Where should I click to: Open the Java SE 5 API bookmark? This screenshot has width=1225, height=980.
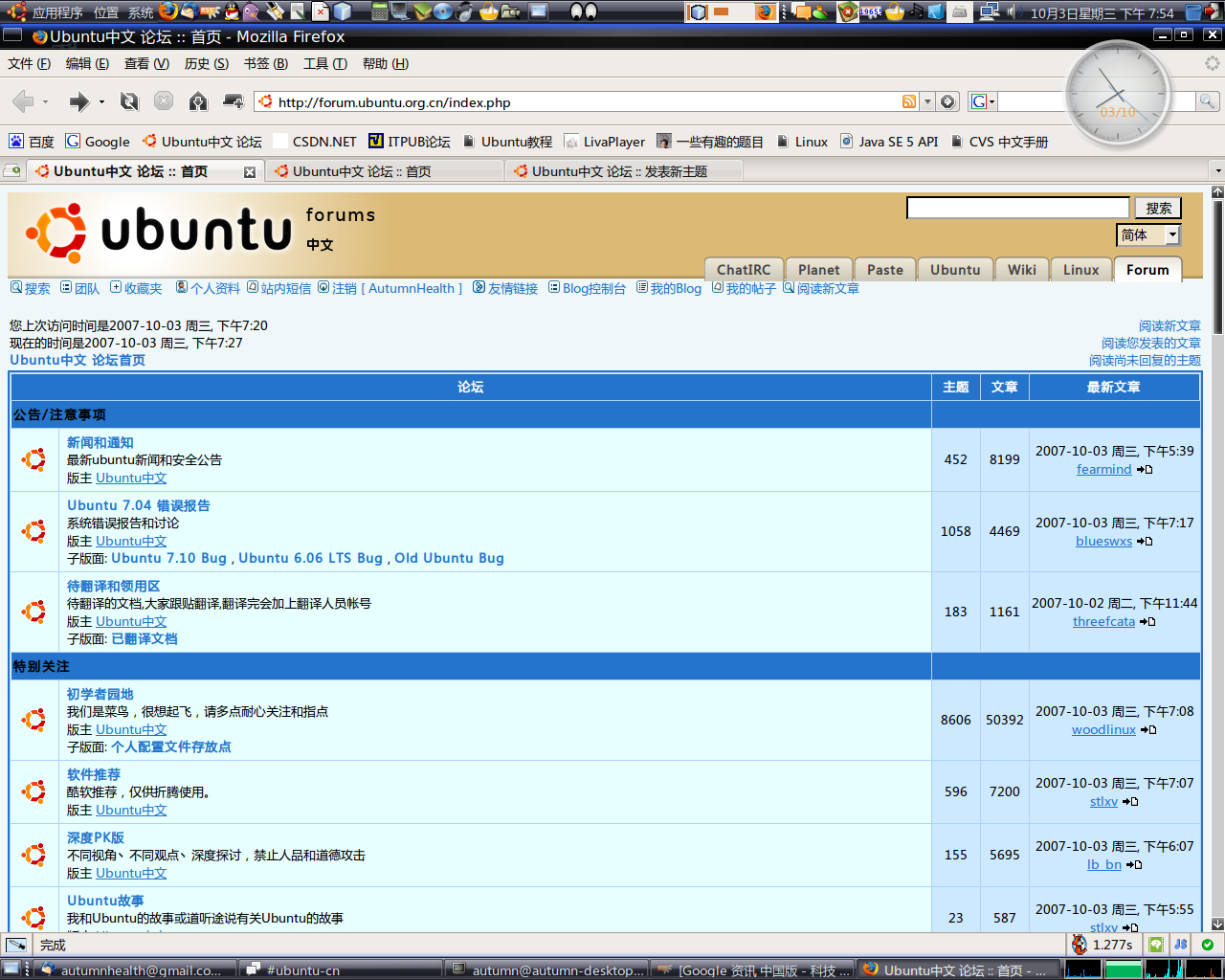point(889,142)
